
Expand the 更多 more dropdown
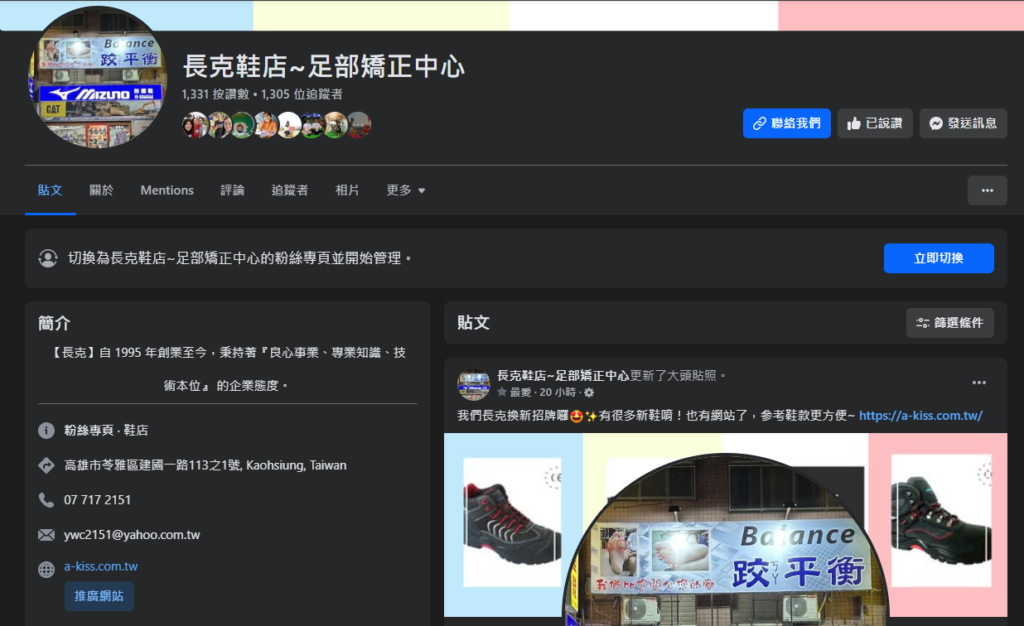[x=406, y=191]
